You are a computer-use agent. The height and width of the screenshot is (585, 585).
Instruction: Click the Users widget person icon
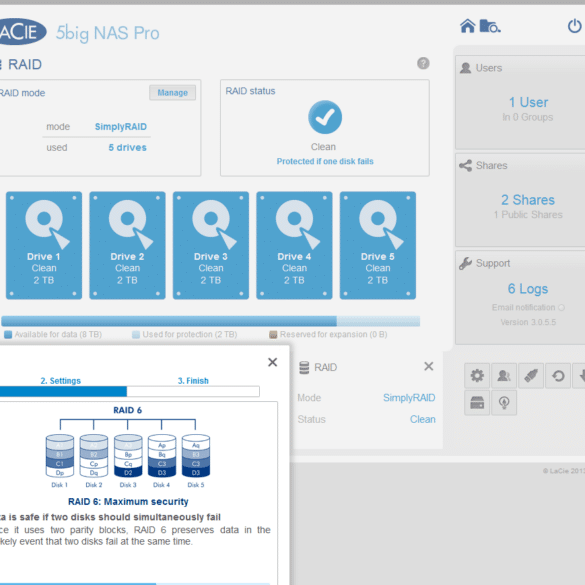tap(465, 68)
